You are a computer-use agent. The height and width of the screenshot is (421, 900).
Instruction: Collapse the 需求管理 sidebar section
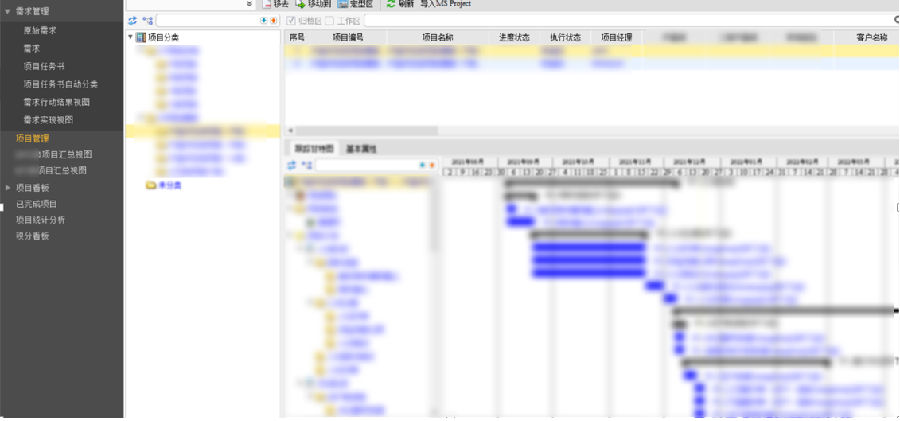(x=8, y=11)
